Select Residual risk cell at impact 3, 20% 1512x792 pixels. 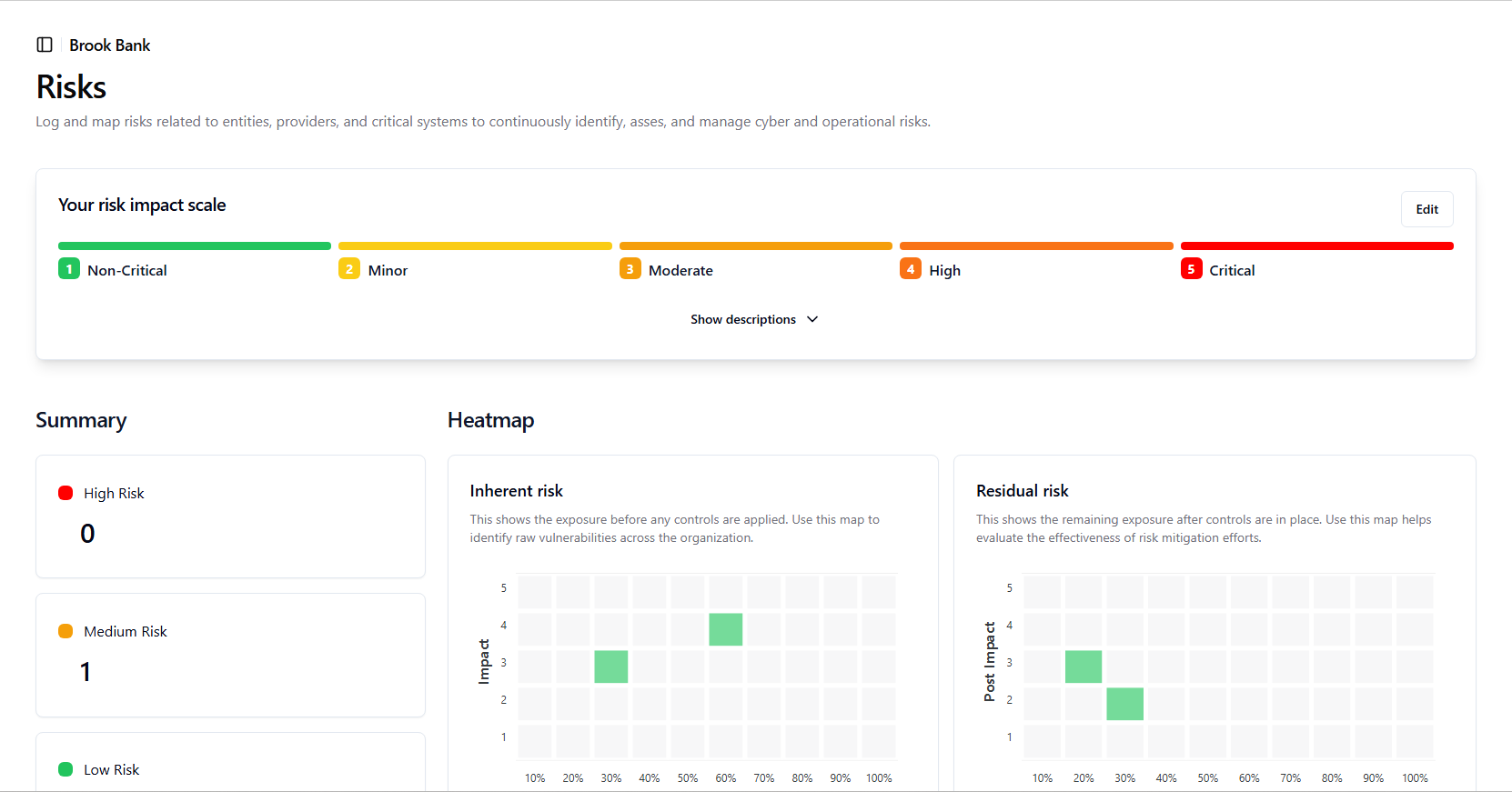(x=1084, y=667)
